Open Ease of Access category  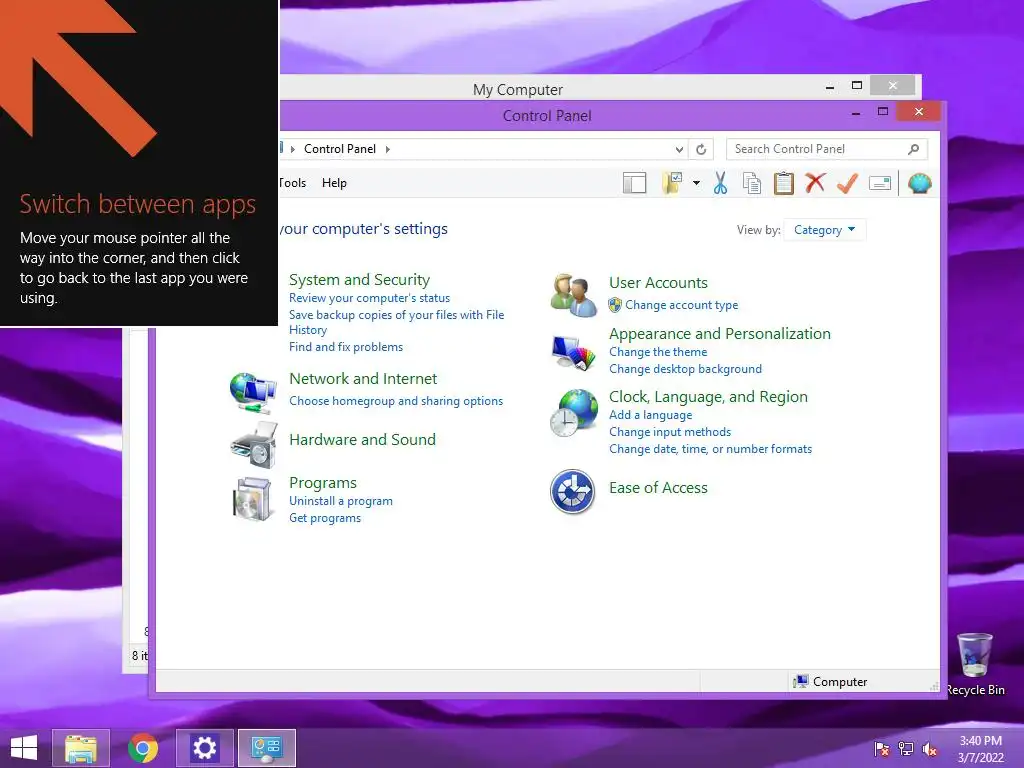tap(658, 488)
